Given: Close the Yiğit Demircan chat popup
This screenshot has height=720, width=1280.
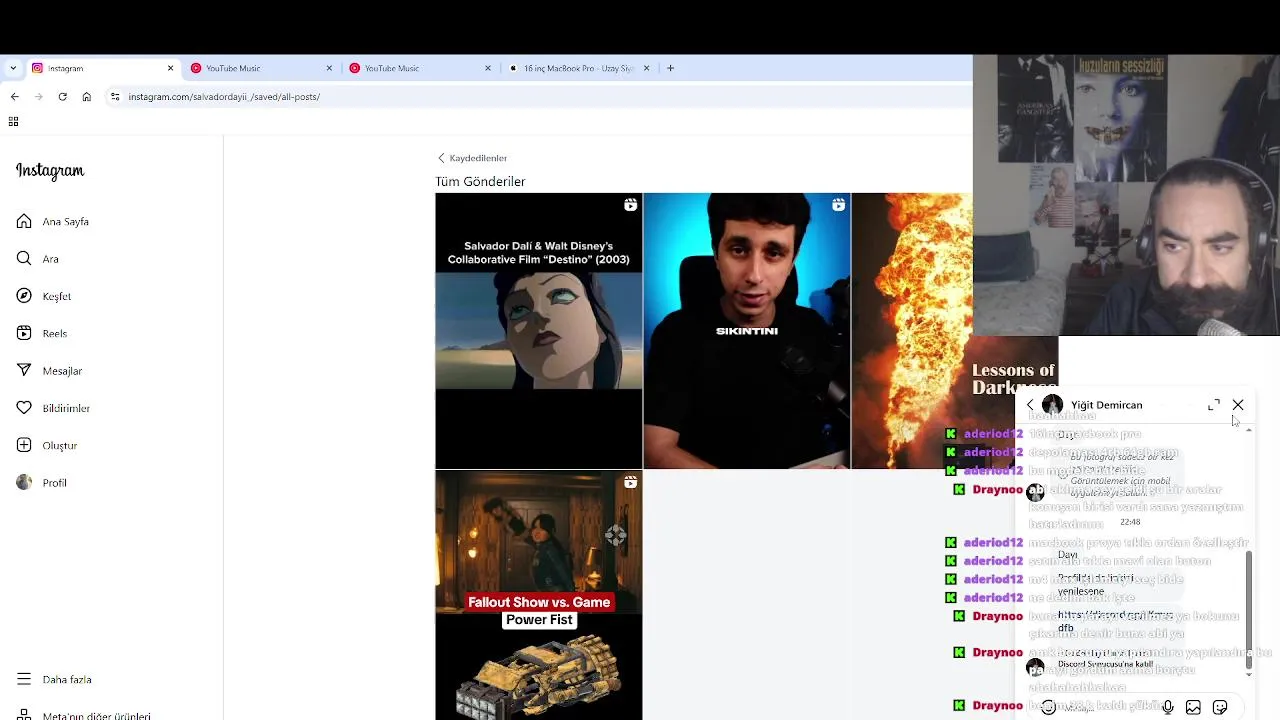Looking at the screenshot, I should tap(1238, 405).
